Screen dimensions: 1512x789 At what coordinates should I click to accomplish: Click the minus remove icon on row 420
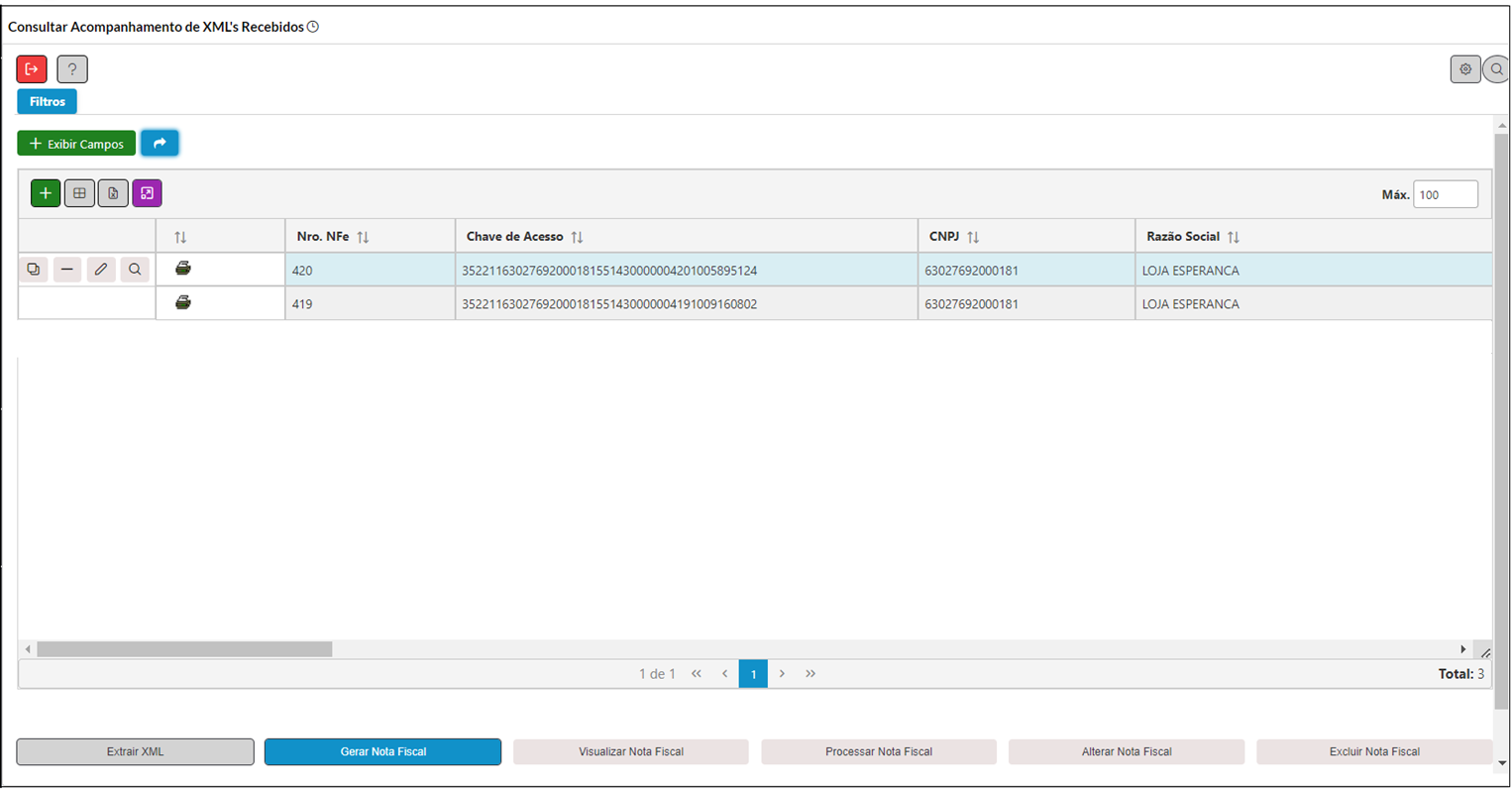67,270
